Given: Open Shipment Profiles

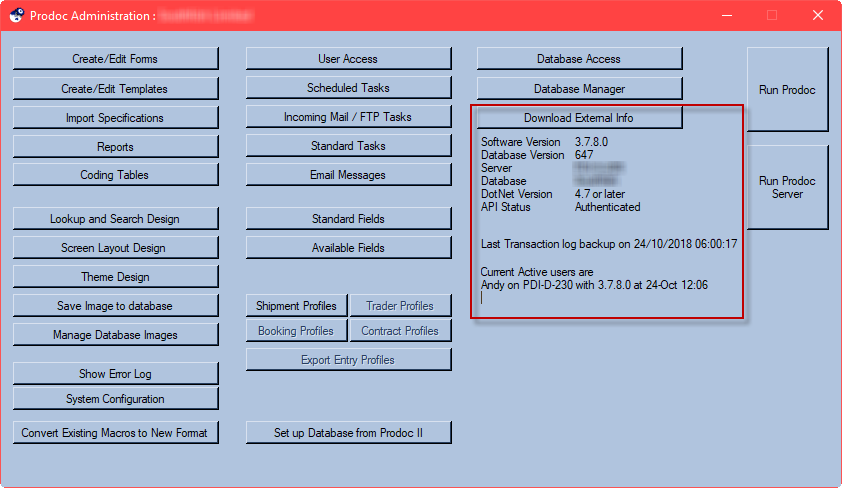Looking at the screenshot, I should 296,305.
